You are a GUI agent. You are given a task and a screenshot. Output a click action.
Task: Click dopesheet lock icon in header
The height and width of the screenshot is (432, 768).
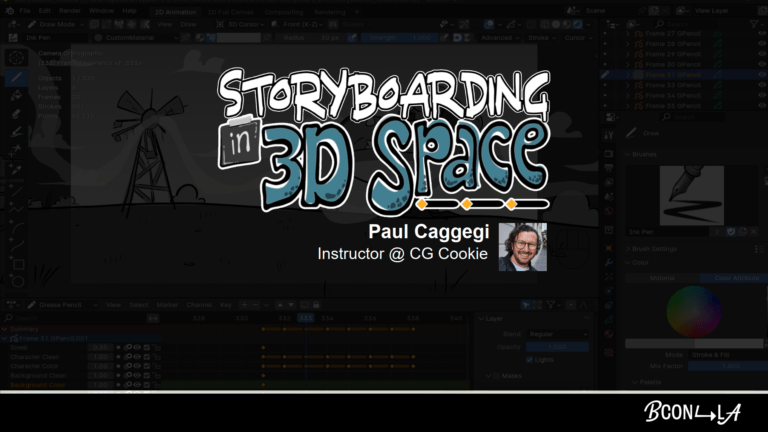point(316,305)
